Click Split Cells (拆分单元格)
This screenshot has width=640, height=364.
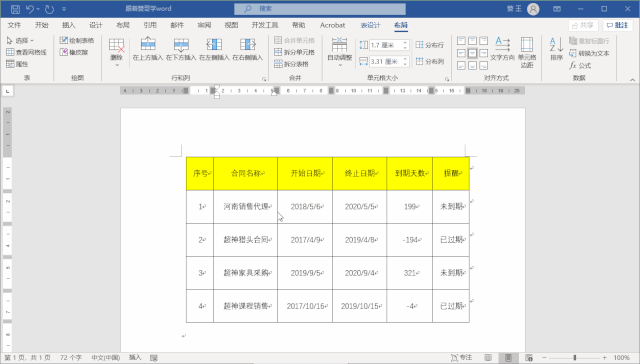tap(294, 52)
